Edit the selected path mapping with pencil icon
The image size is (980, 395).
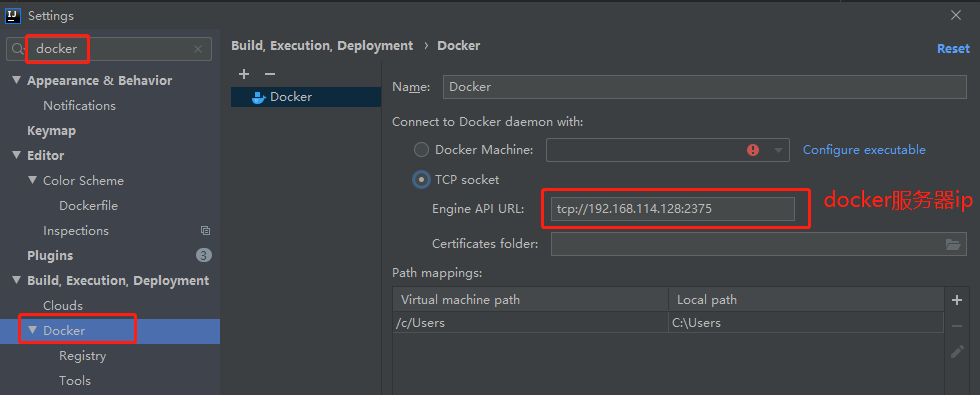[956, 351]
